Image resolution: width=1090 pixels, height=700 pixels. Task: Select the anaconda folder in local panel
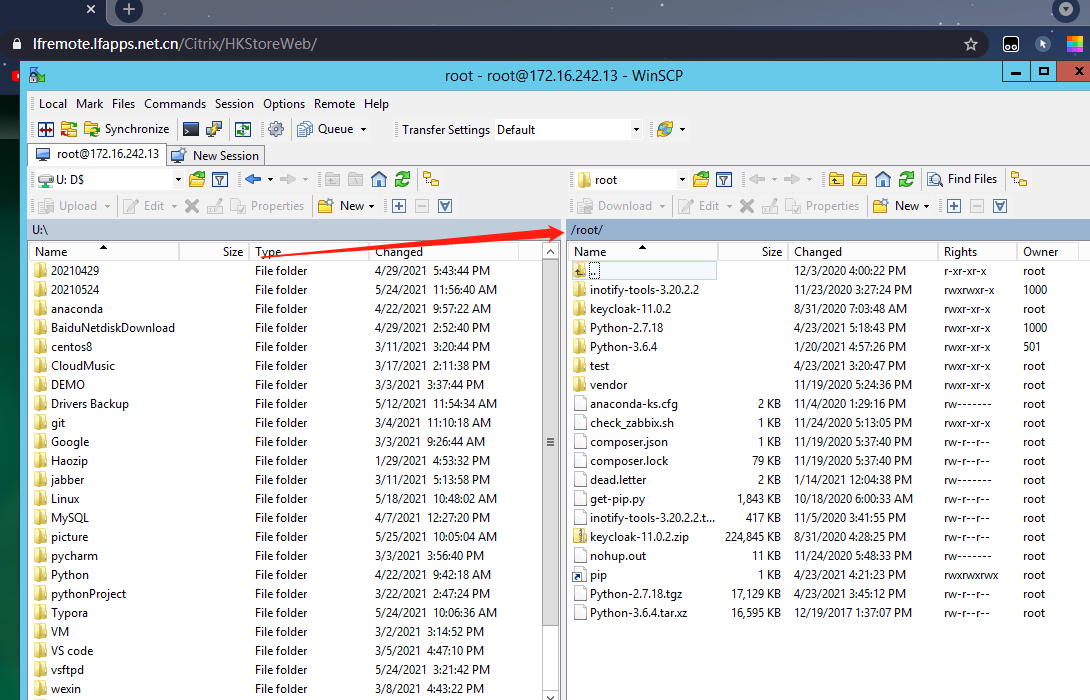tap(76, 309)
